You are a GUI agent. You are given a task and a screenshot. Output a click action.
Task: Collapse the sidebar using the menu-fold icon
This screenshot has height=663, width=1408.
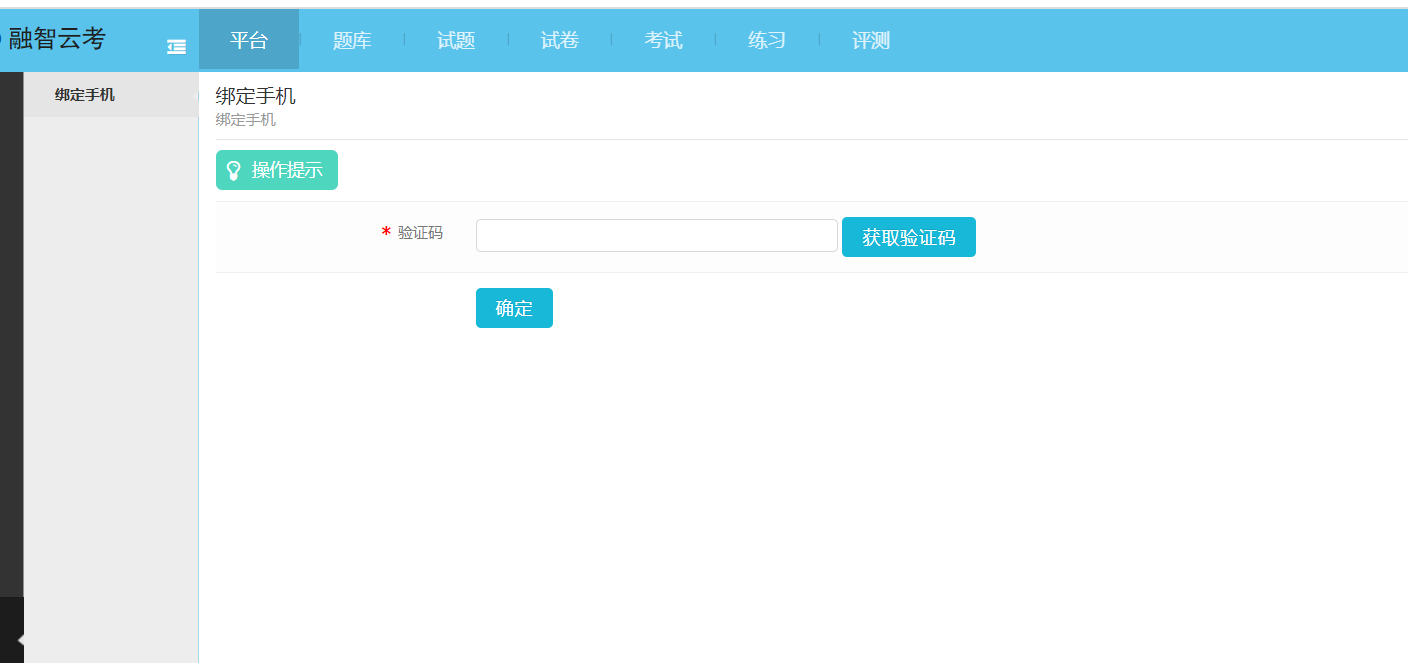(x=176, y=46)
